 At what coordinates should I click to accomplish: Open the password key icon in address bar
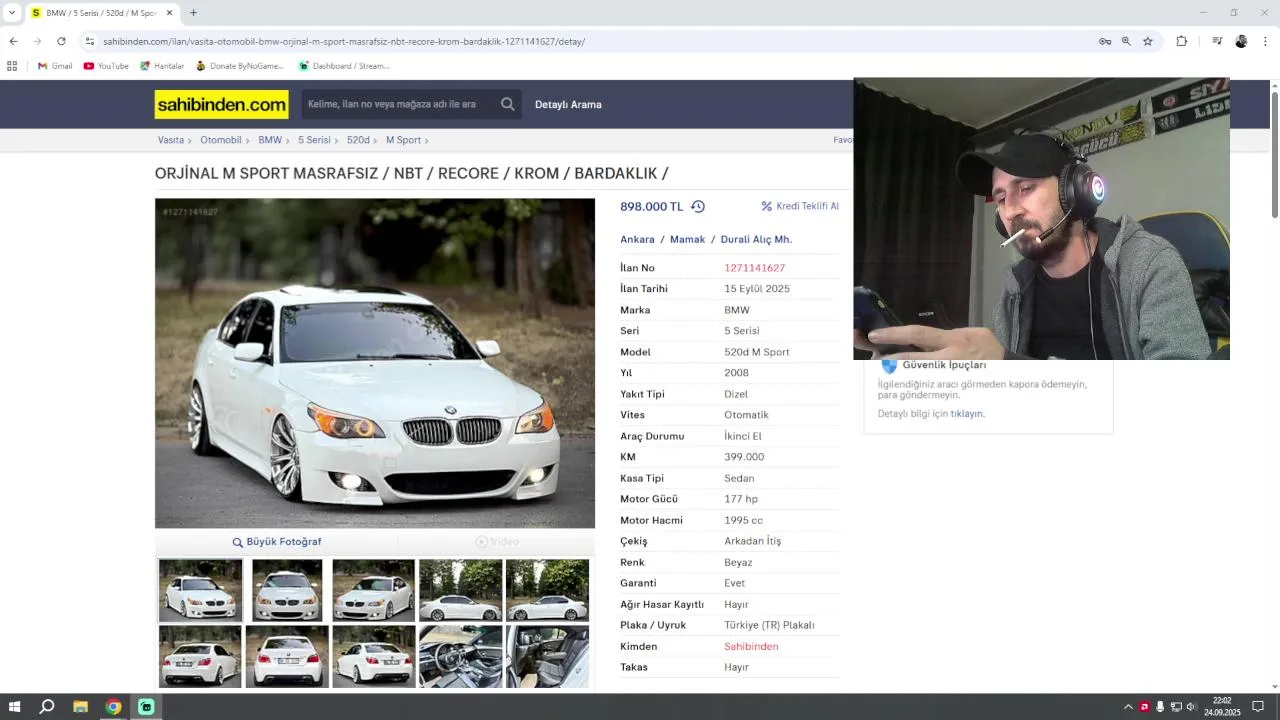click(1105, 41)
